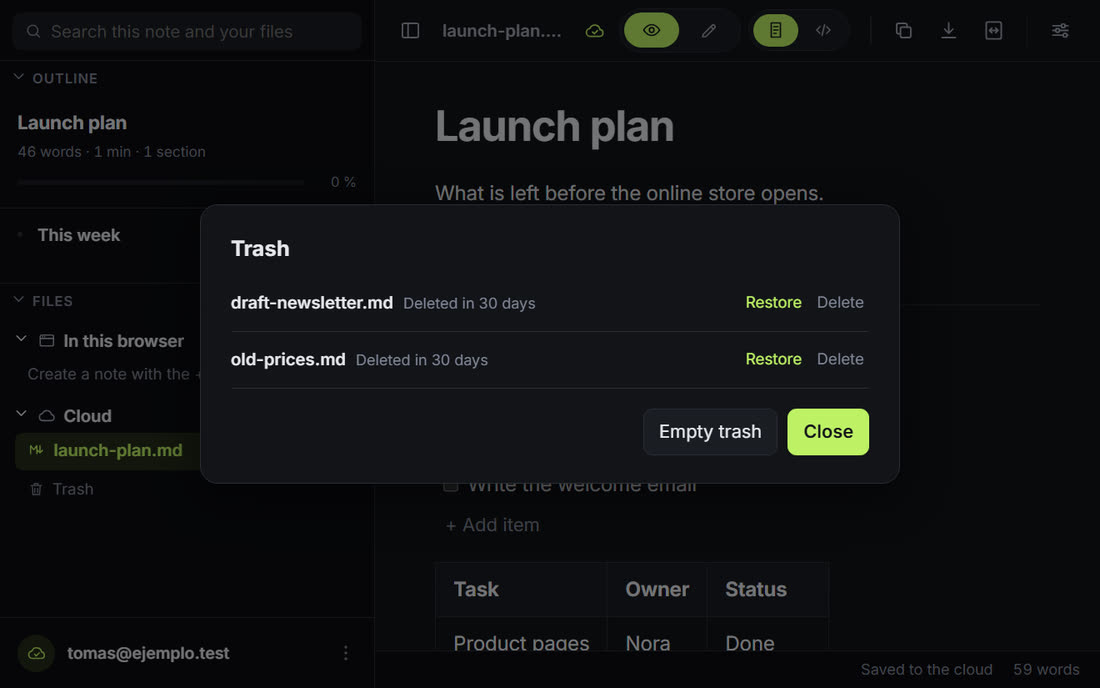Open the settings sliders icon
This screenshot has width=1100, height=688.
1060,31
